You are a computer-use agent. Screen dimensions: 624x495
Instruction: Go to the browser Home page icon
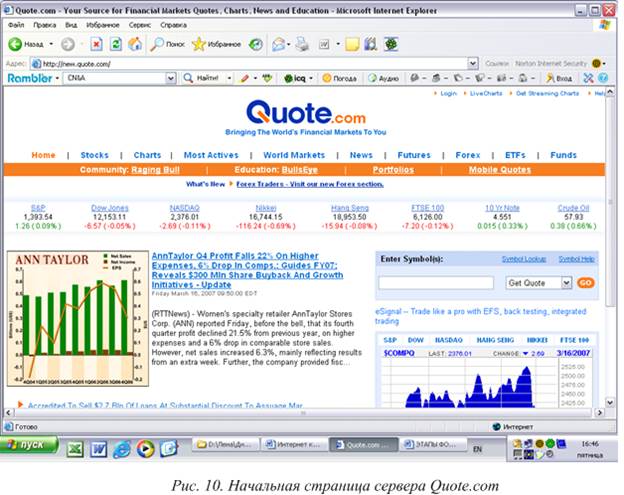click(x=135, y=44)
